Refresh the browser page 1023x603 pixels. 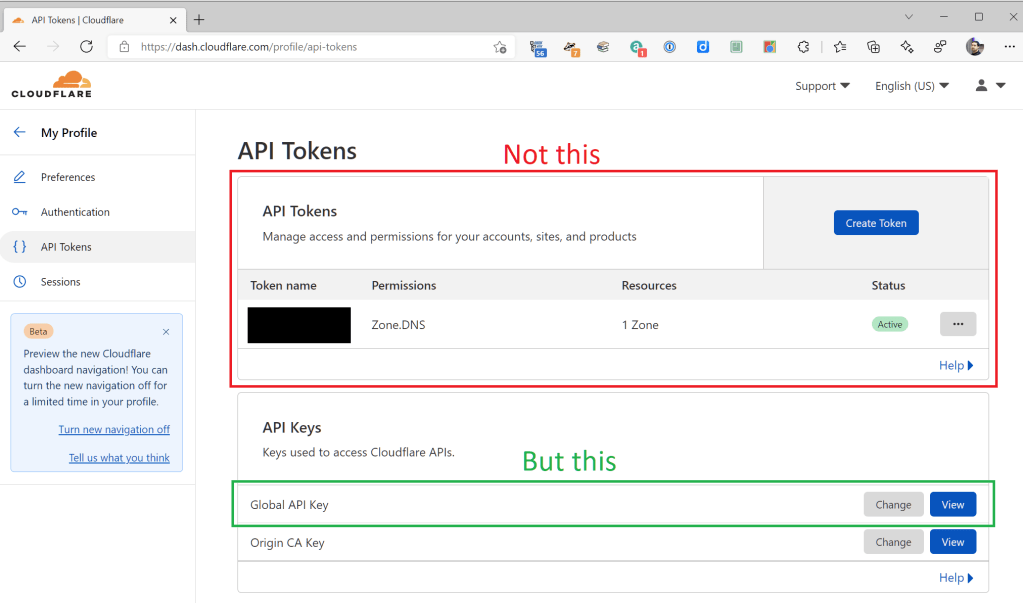(x=86, y=47)
